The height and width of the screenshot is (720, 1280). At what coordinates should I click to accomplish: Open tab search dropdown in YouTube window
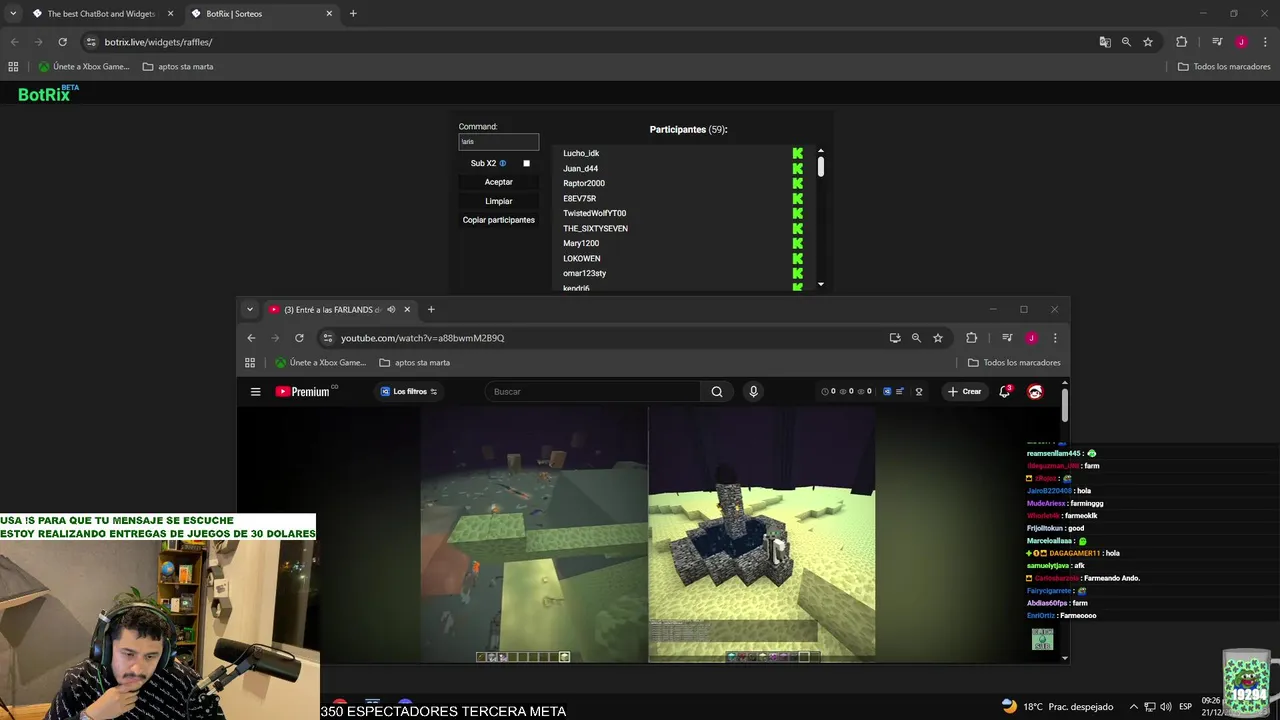pyautogui.click(x=250, y=310)
